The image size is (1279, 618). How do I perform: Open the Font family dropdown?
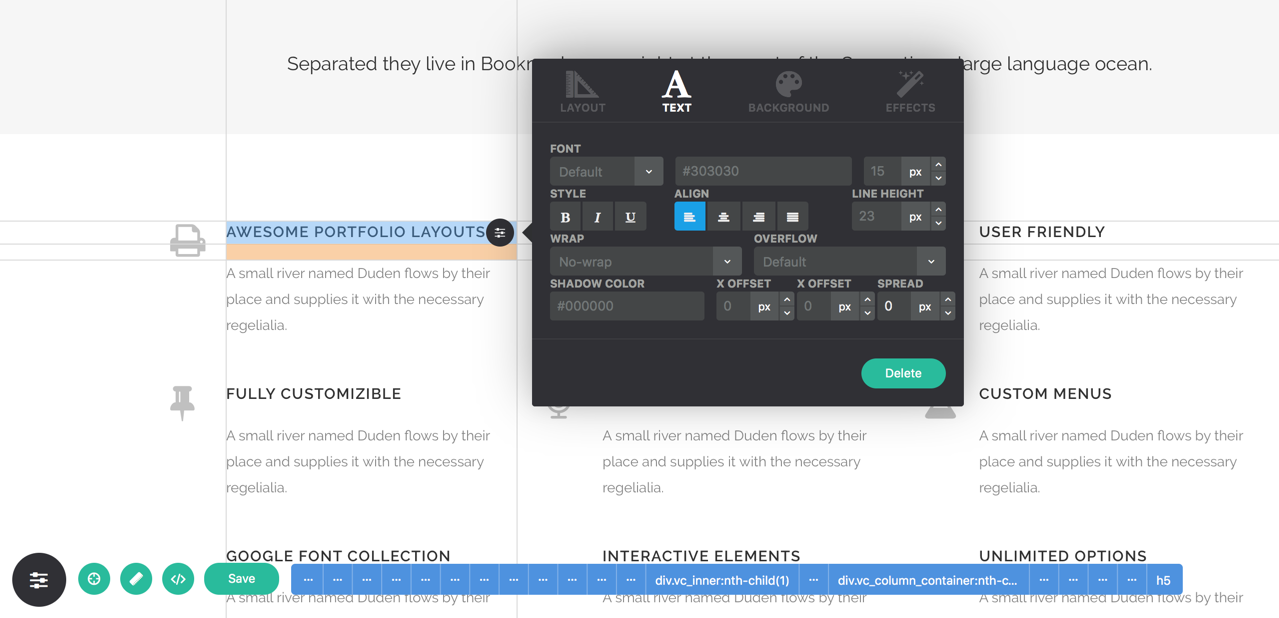coord(606,172)
